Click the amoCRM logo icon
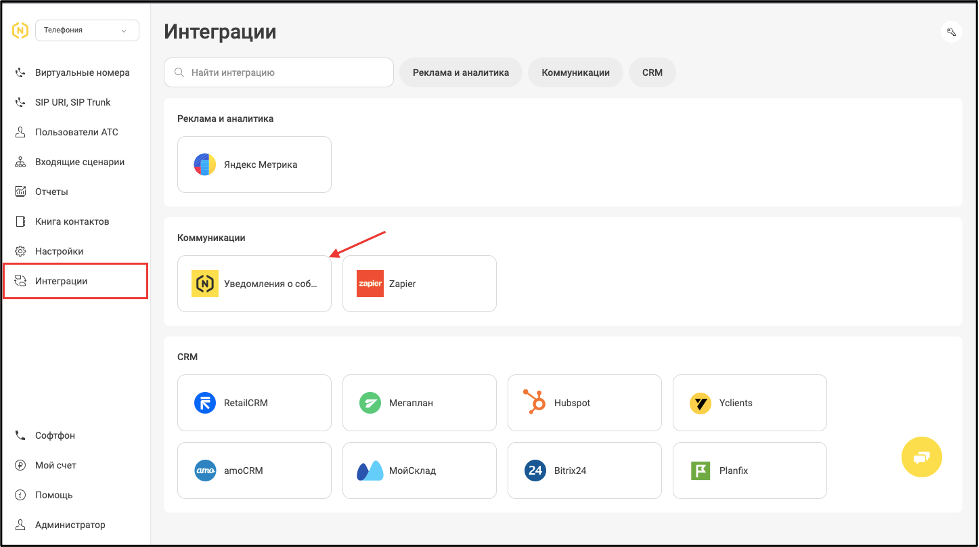This screenshot has height=547, width=979. [205, 470]
